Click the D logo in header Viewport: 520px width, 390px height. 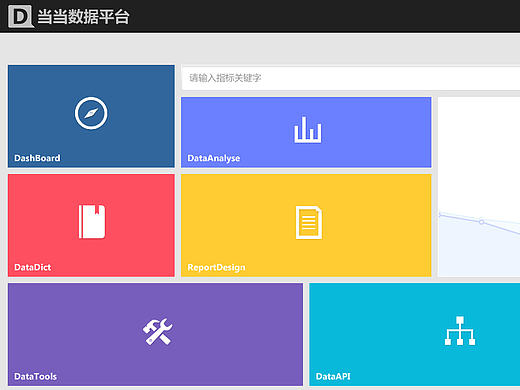pos(21,16)
